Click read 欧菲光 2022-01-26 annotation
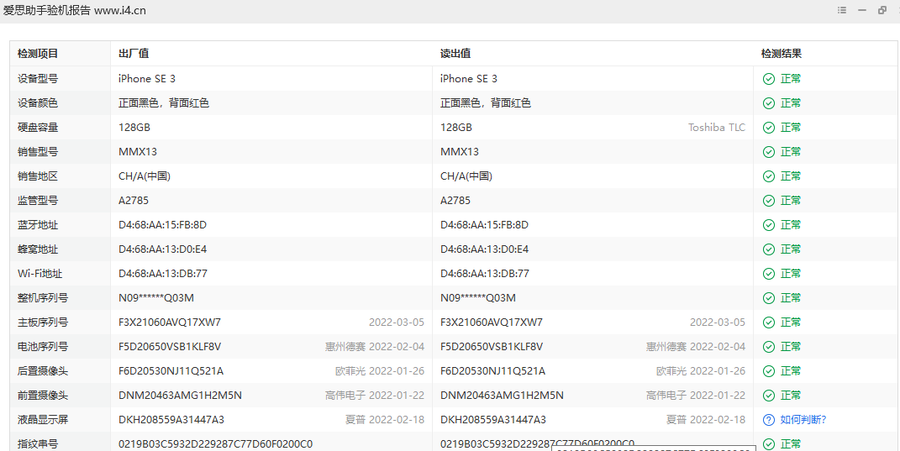 coord(701,371)
